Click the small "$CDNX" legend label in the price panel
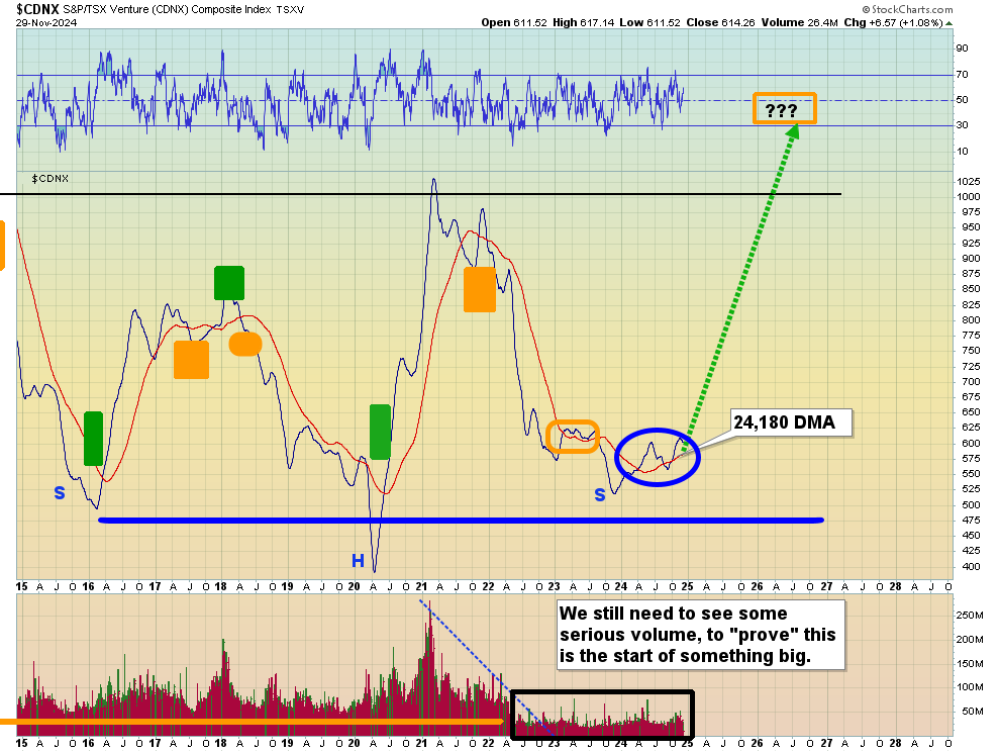 pos(50,179)
